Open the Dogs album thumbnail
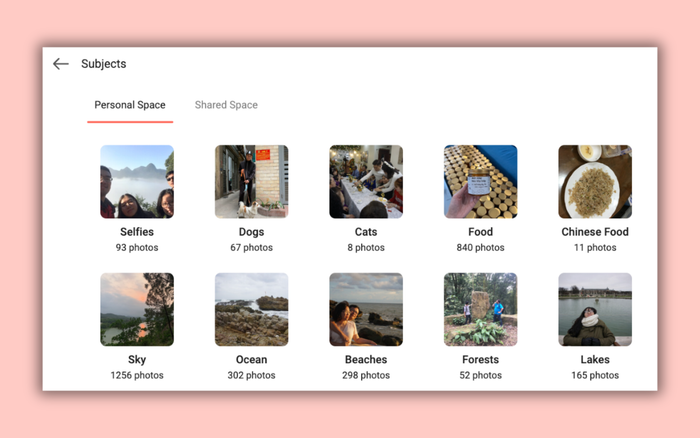The width and height of the screenshot is (700, 438). coord(251,182)
